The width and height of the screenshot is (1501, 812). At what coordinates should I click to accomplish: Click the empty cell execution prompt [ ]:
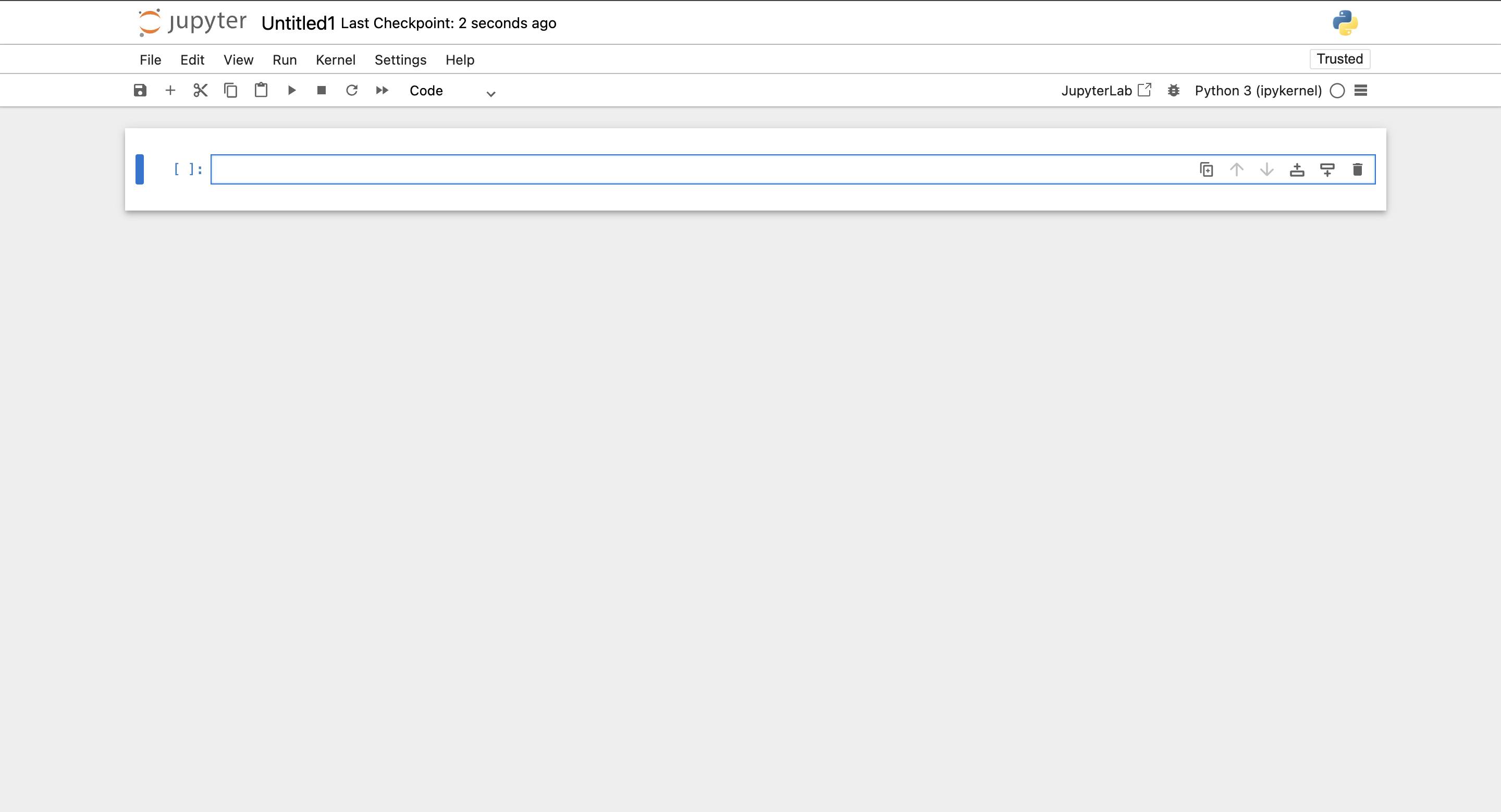(188, 169)
